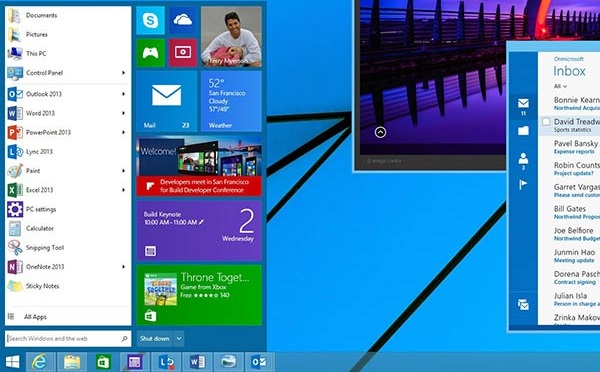Image resolution: width=600 pixels, height=372 pixels.
Task: Open the Calendar app on taskbar
Action: pos(134,362)
